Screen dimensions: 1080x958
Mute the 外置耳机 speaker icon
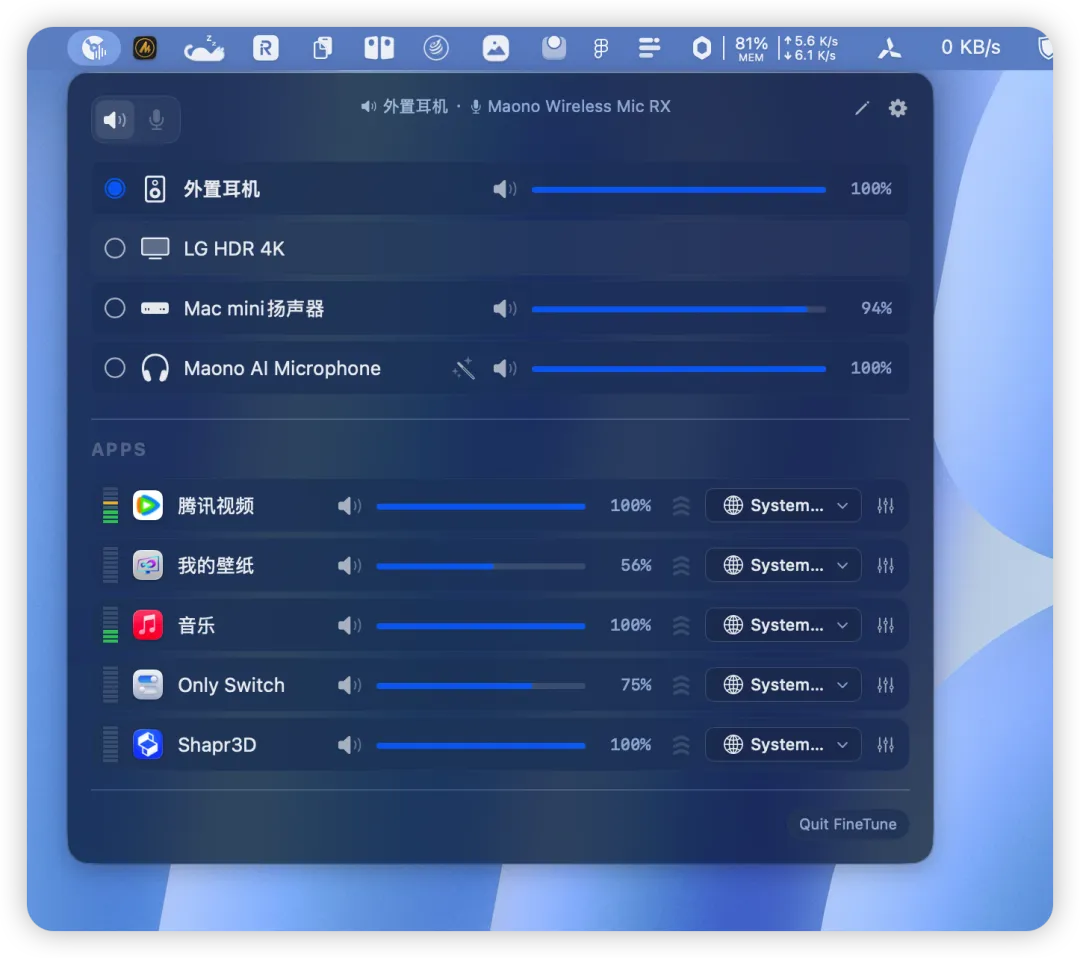pyautogui.click(x=504, y=189)
